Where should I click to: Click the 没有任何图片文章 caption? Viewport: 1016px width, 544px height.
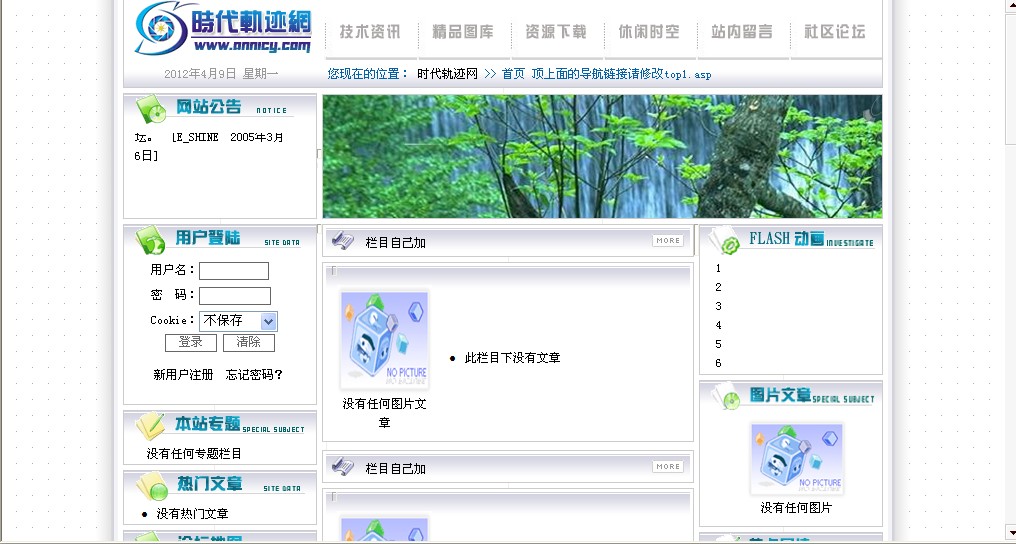pyautogui.click(x=384, y=413)
